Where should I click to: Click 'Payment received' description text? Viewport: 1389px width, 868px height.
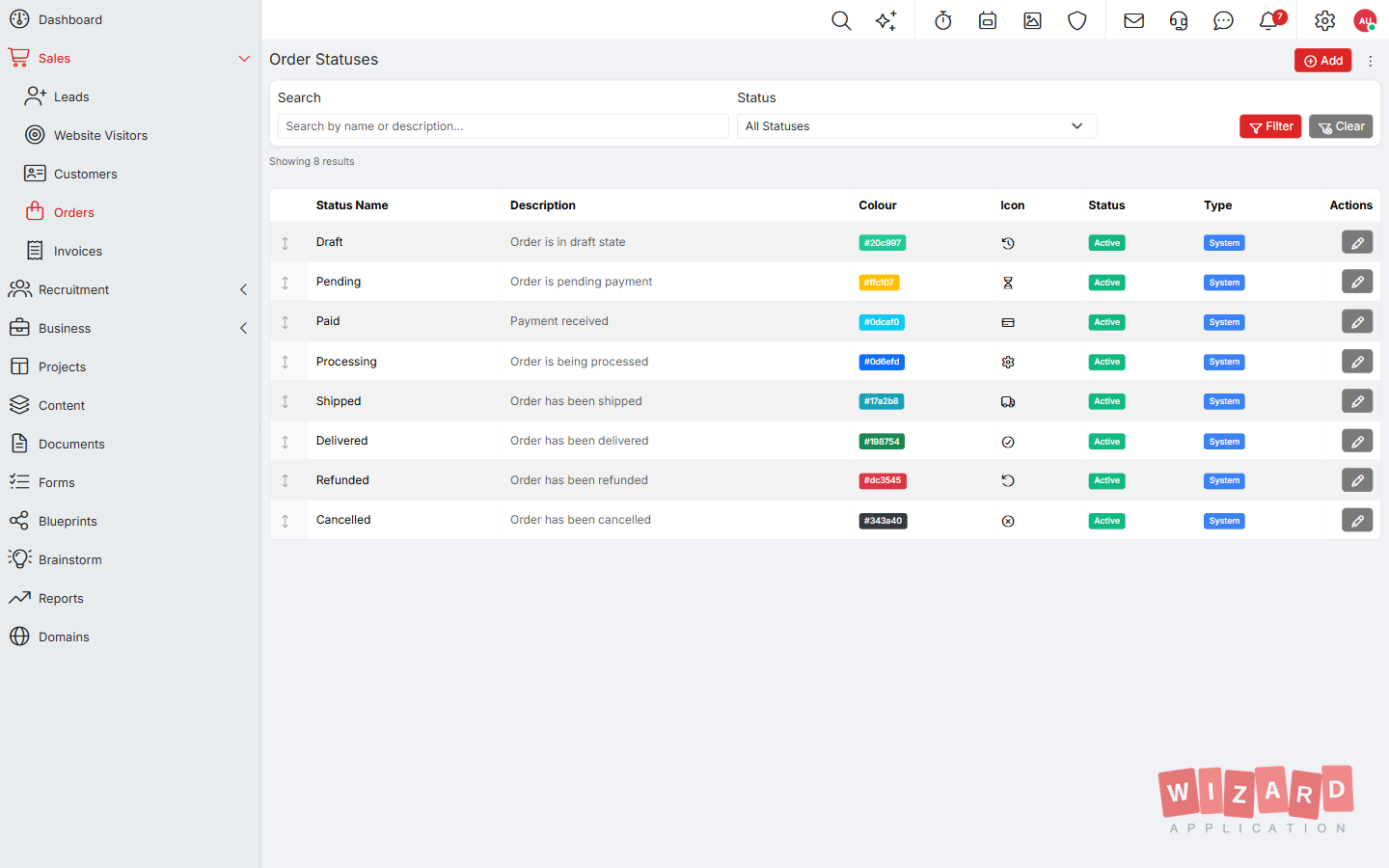click(559, 321)
